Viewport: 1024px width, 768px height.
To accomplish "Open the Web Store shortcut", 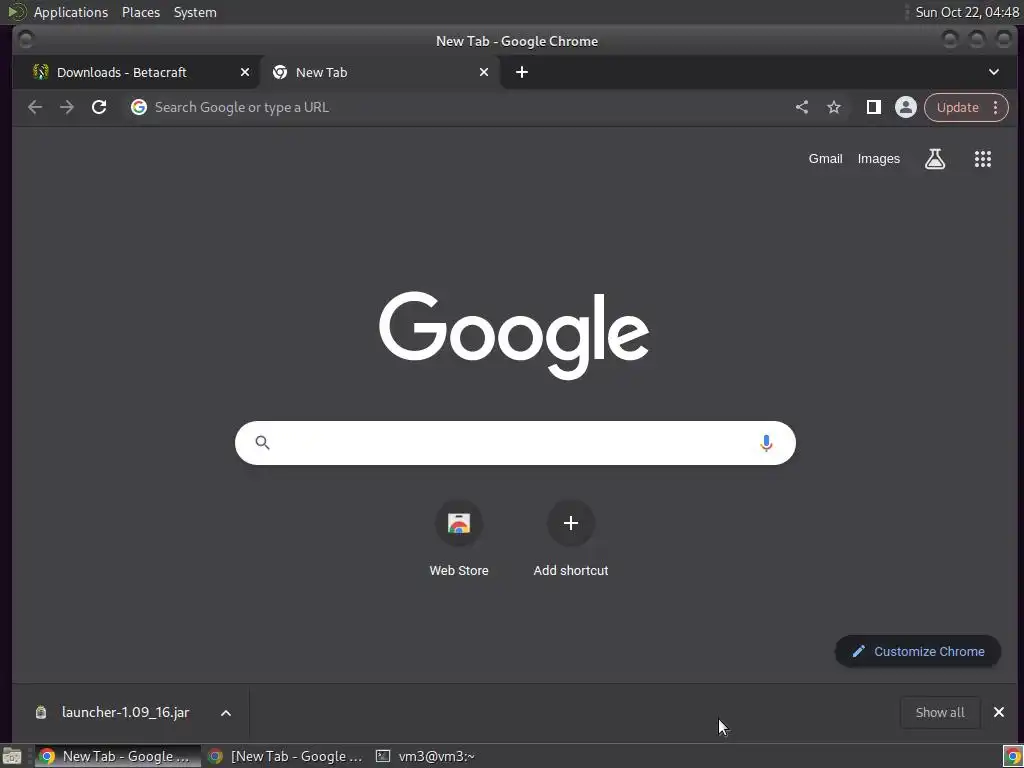I will pos(458,539).
